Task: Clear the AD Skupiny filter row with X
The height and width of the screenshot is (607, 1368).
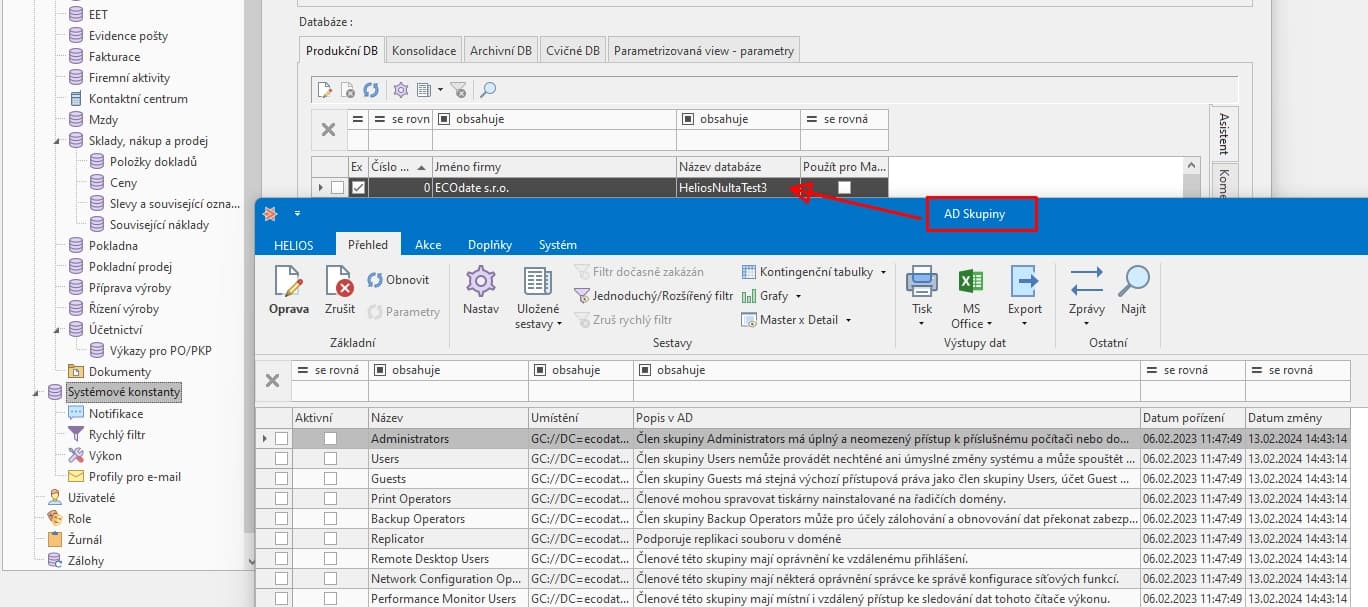Action: point(272,380)
